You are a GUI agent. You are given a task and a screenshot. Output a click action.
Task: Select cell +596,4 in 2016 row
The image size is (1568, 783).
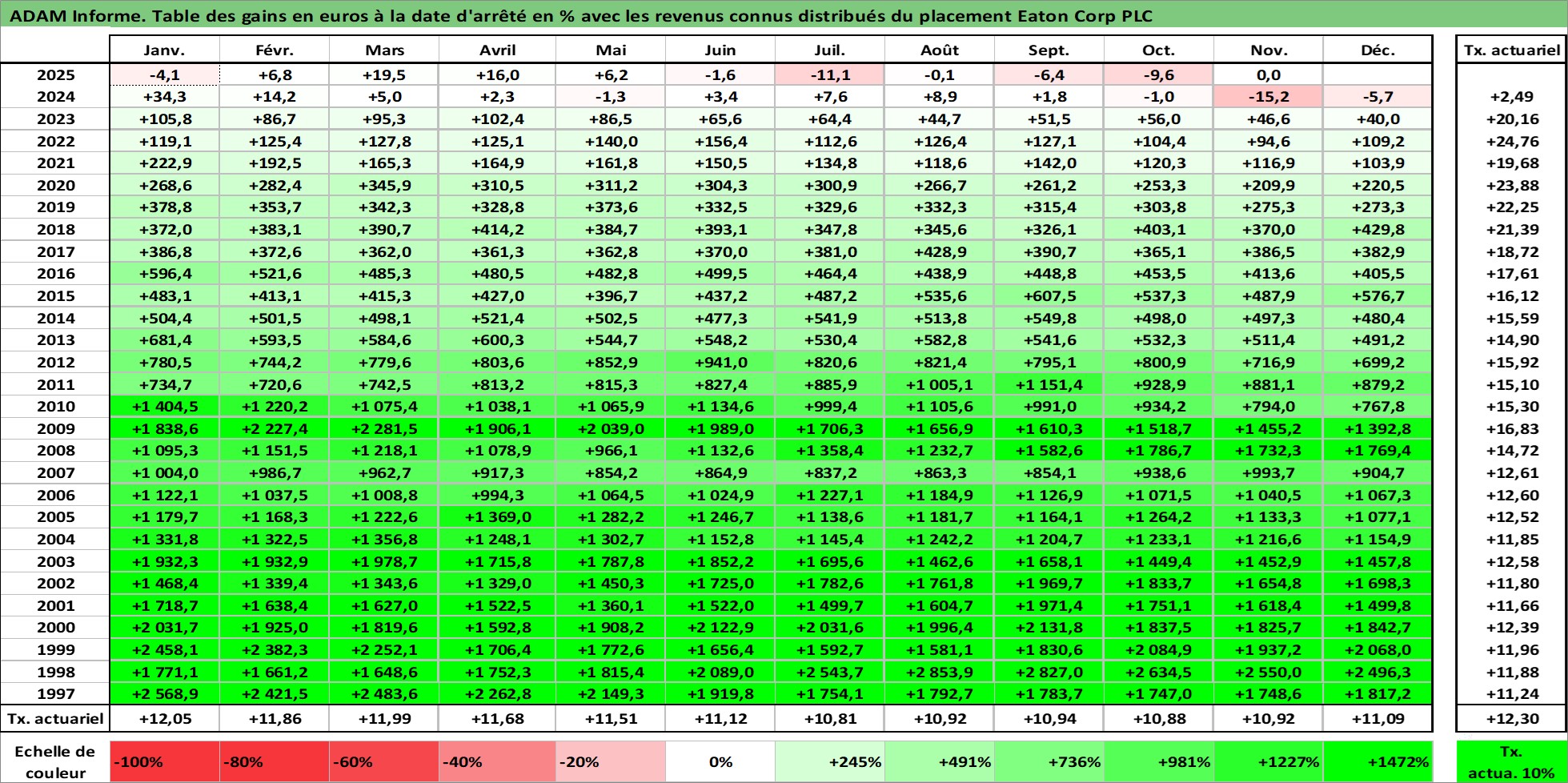164,274
